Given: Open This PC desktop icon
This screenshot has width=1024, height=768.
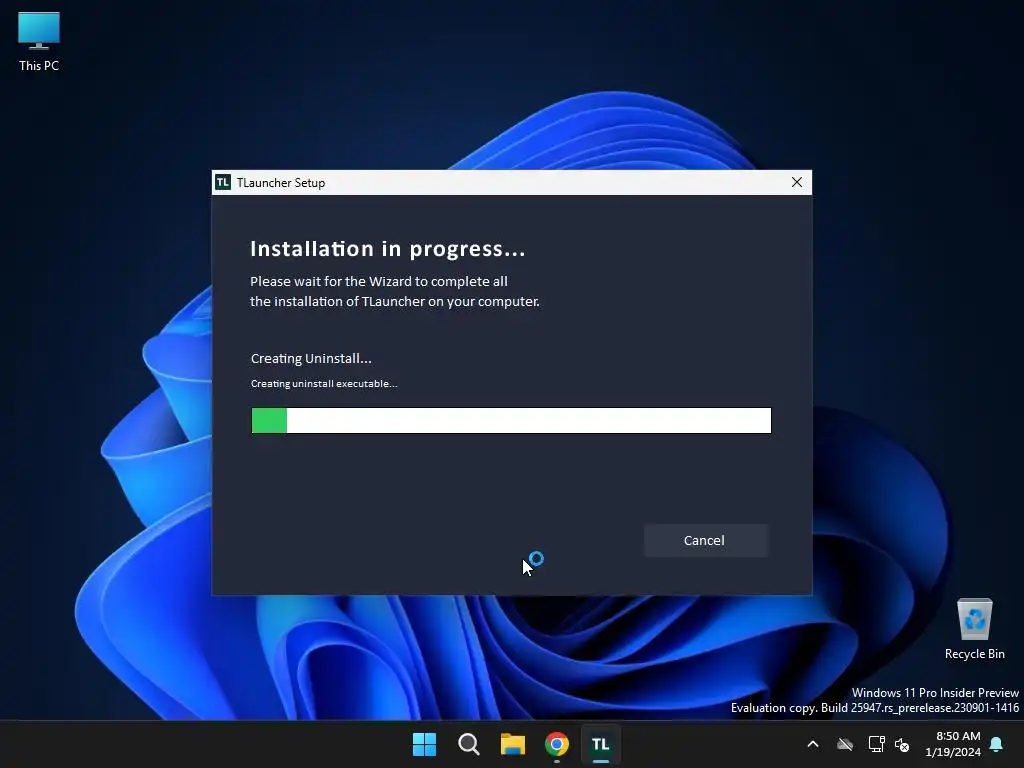Looking at the screenshot, I should tap(39, 42).
